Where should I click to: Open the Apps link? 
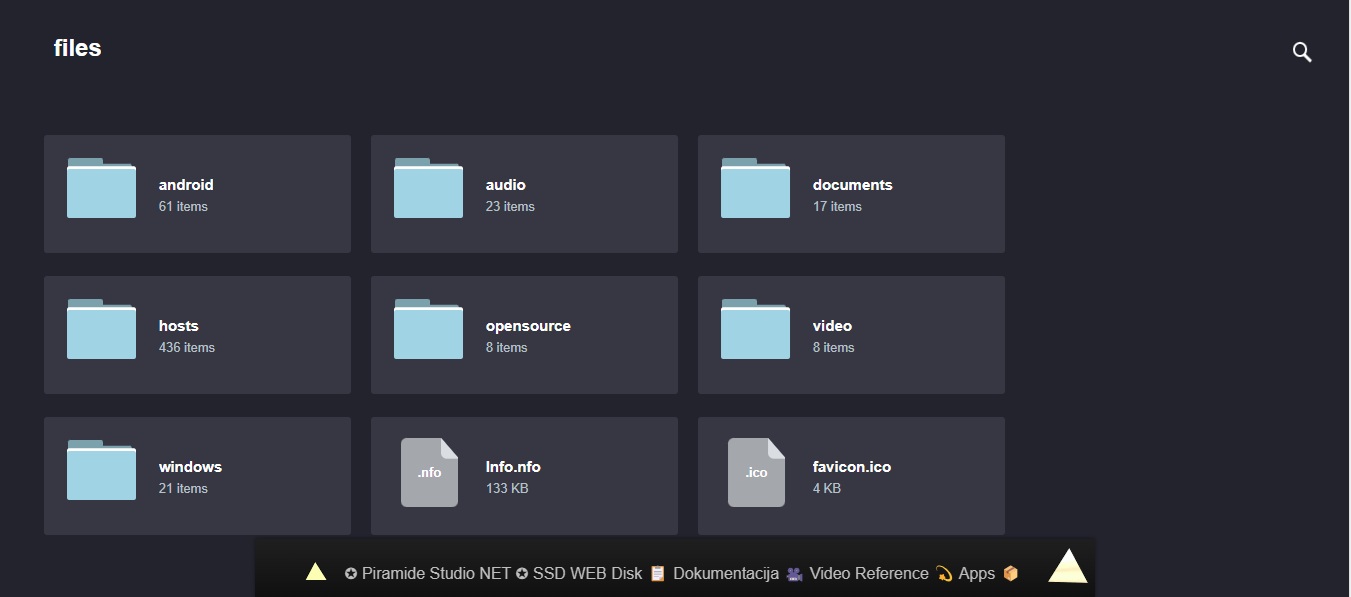point(976,573)
